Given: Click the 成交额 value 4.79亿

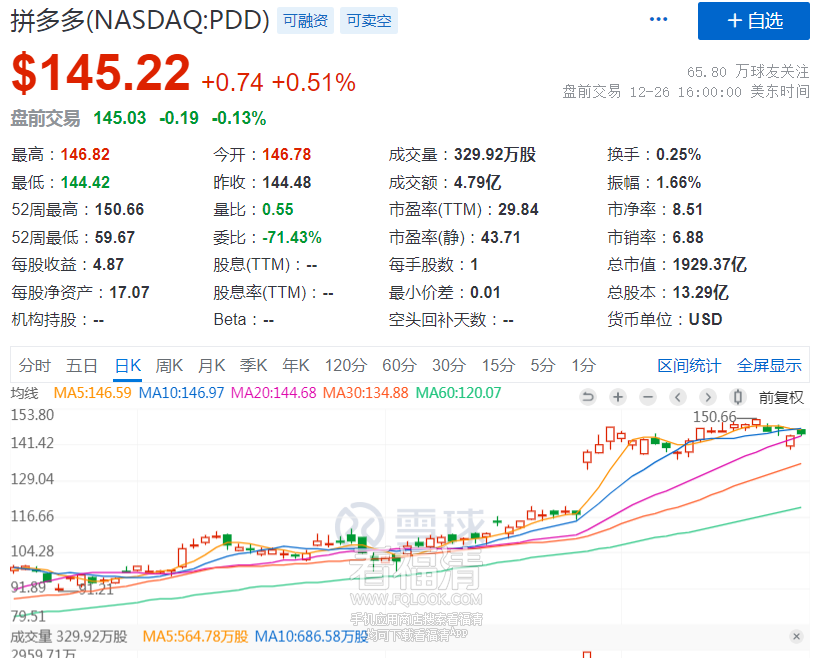Looking at the screenshot, I should coord(478,183).
